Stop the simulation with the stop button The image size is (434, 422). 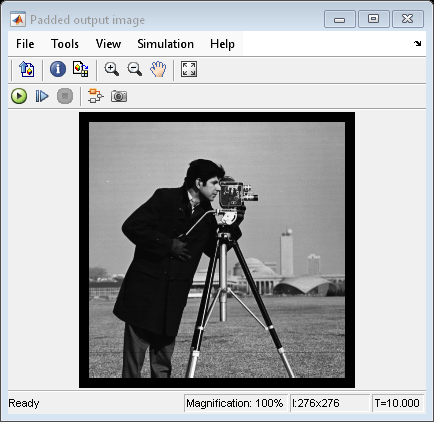coord(65,96)
